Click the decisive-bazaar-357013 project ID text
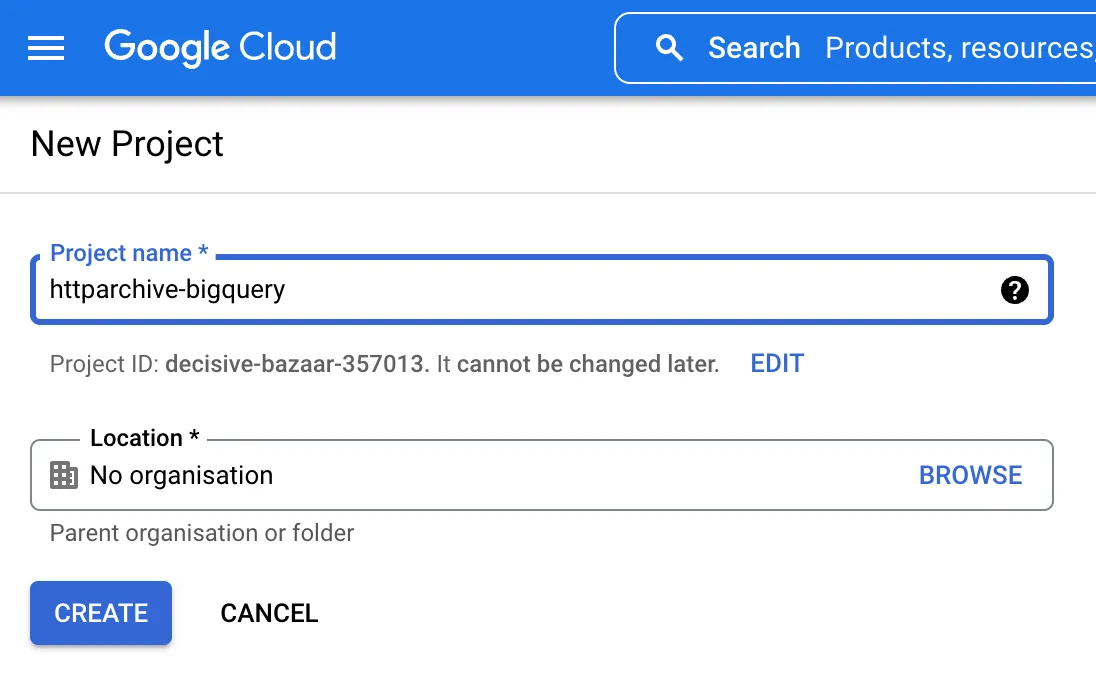The width and height of the screenshot is (1096, 688). [x=295, y=364]
